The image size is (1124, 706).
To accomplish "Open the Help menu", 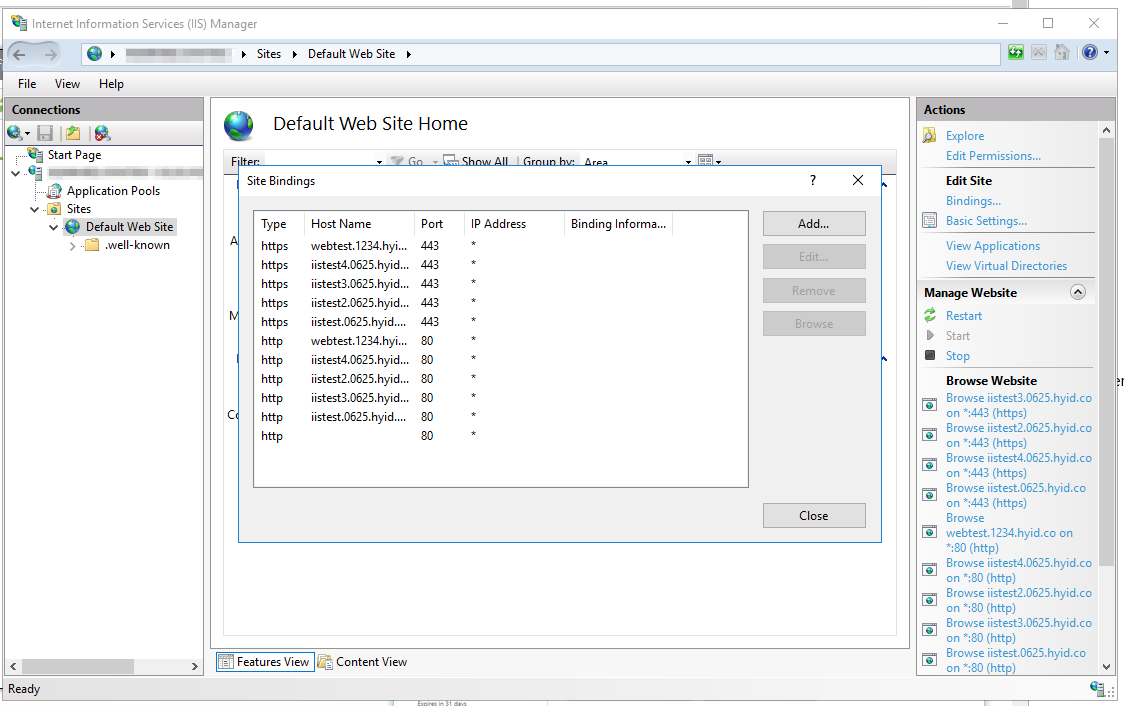I will coord(111,84).
